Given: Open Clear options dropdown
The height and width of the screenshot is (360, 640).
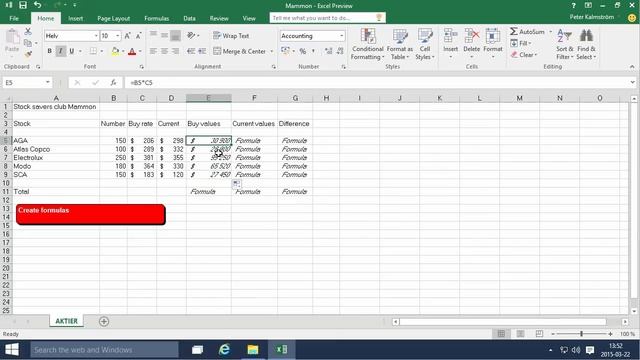Looking at the screenshot, I should pyautogui.click(x=524, y=55).
